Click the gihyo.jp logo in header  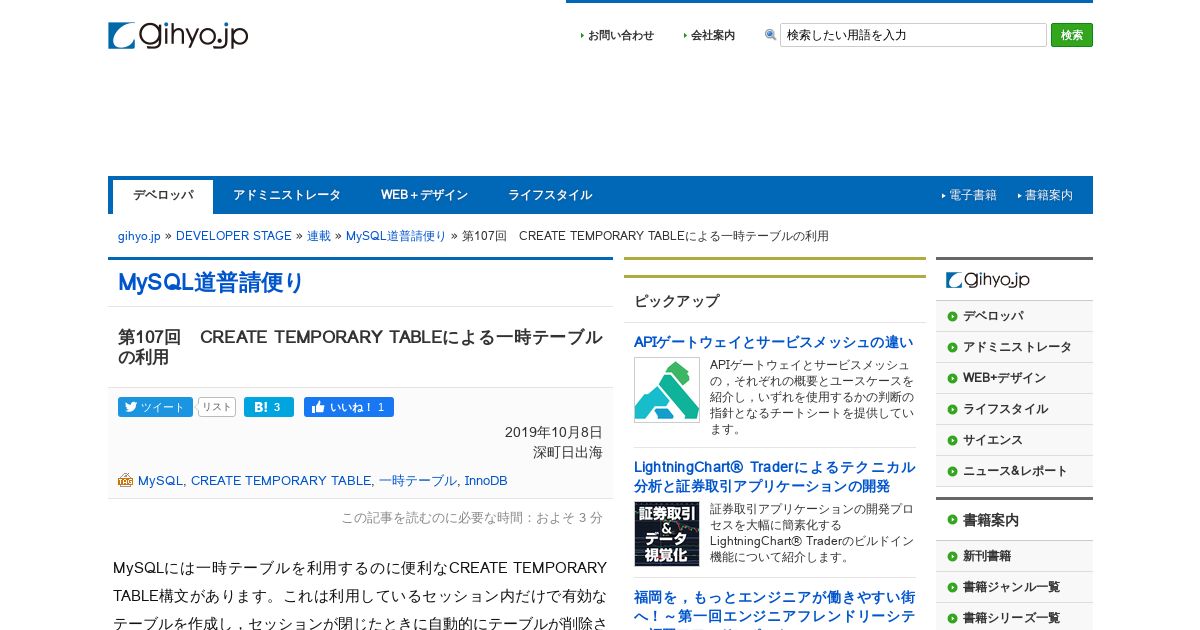[178, 36]
